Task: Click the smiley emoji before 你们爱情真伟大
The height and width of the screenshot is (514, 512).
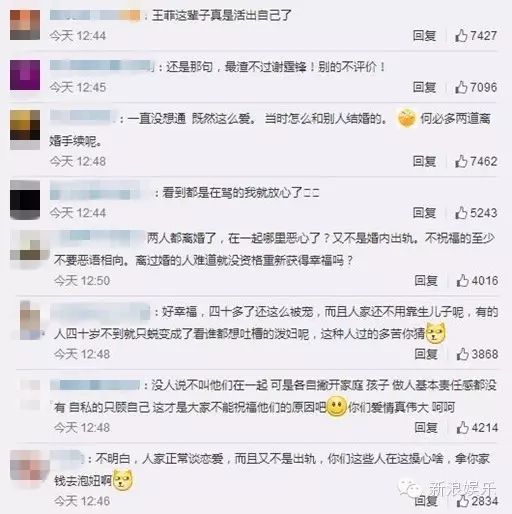Action: click(336, 407)
